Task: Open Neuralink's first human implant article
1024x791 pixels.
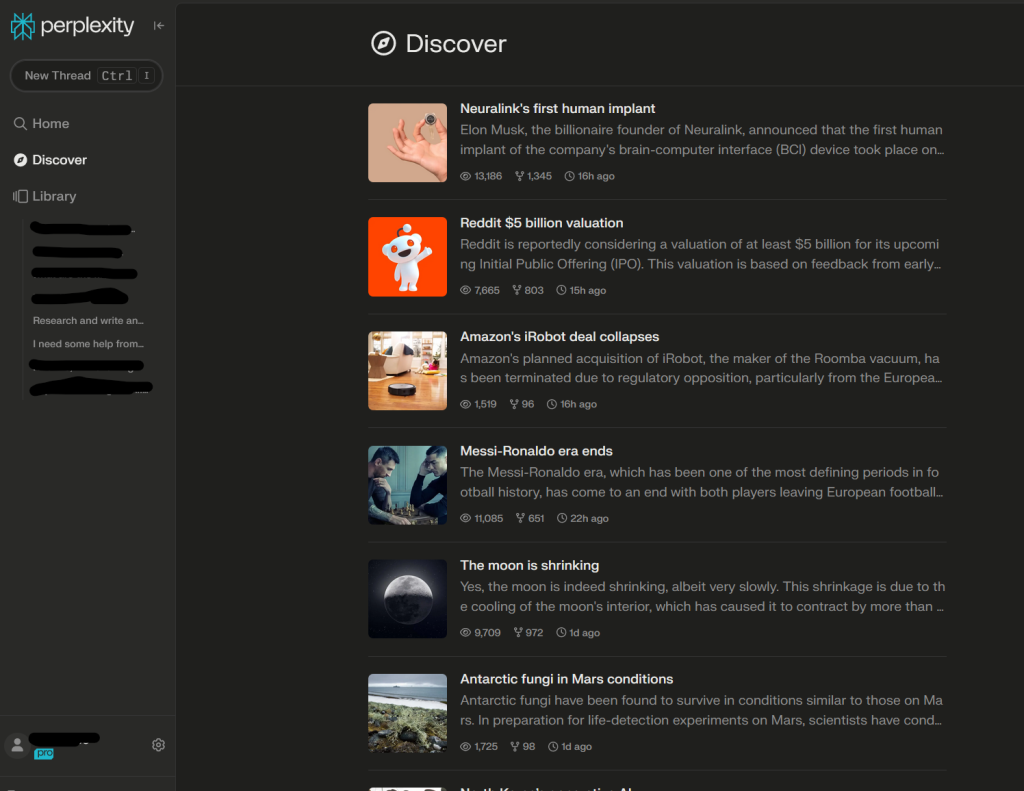Action: (x=557, y=108)
